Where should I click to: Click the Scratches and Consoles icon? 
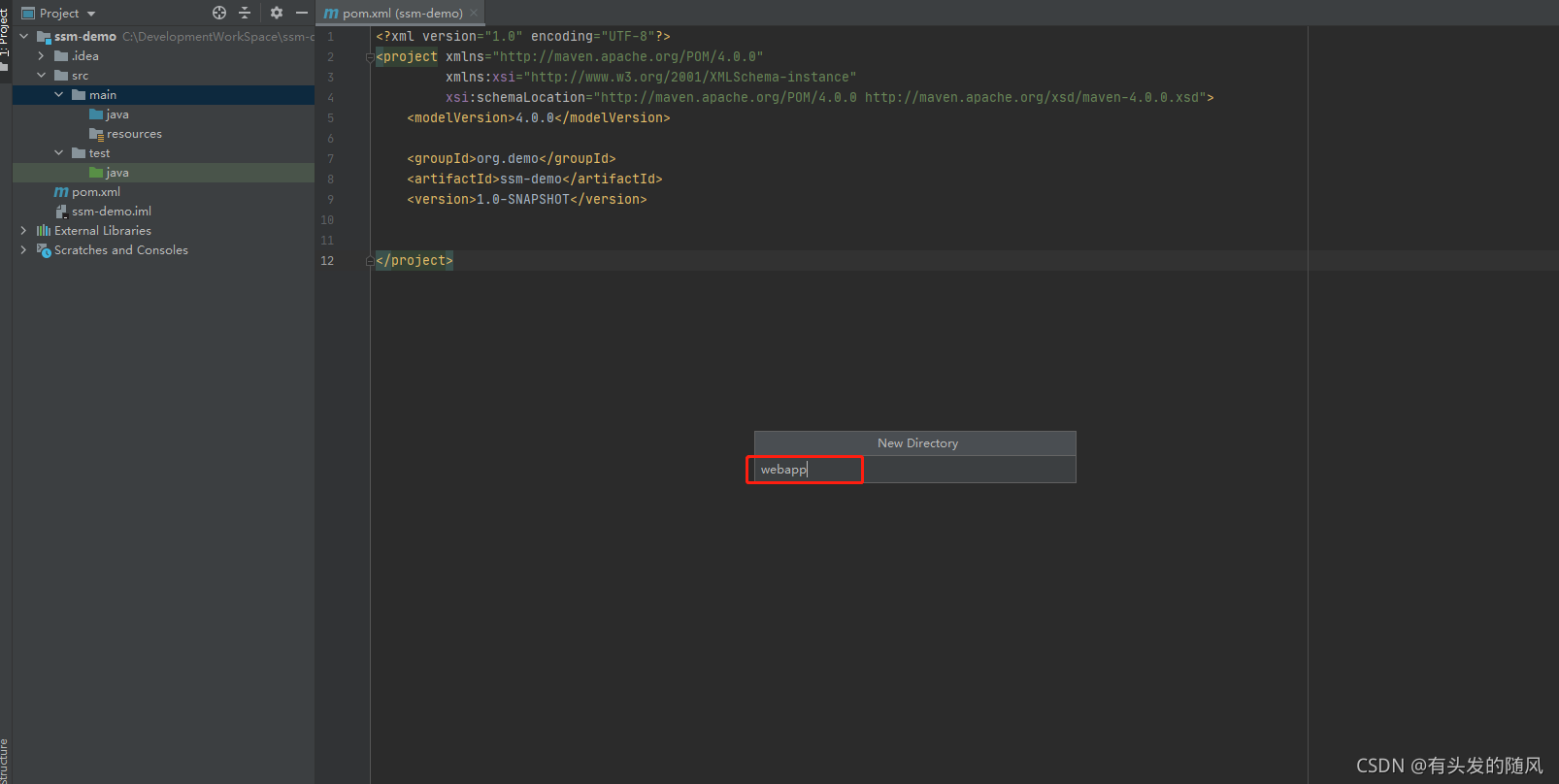tap(44, 250)
